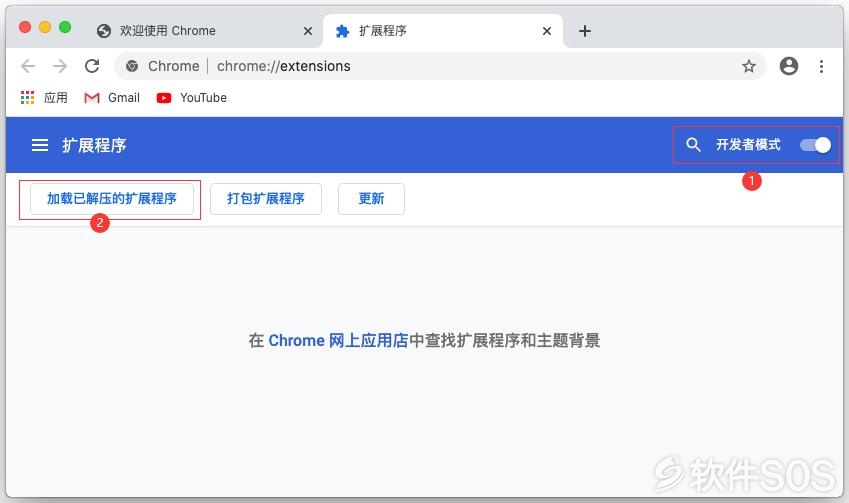This screenshot has width=849, height=503.
Task: Open Chrome's three-dot menu
Action: tap(821, 66)
